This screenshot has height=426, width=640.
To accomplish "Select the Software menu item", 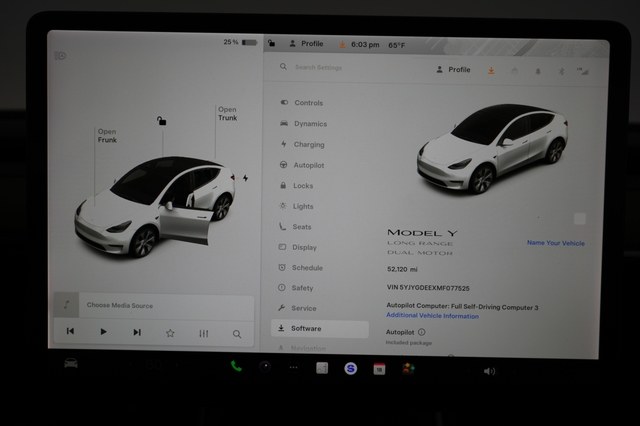I will (320, 328).
